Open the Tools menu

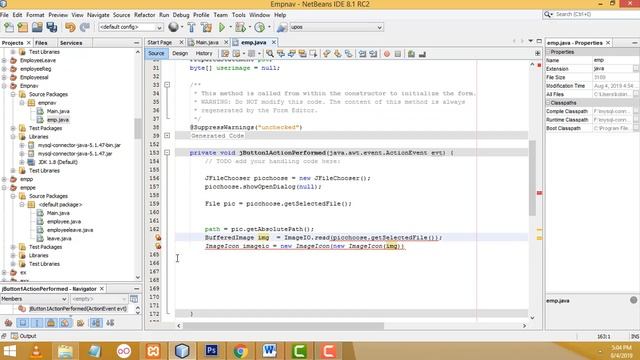(238, 15)
